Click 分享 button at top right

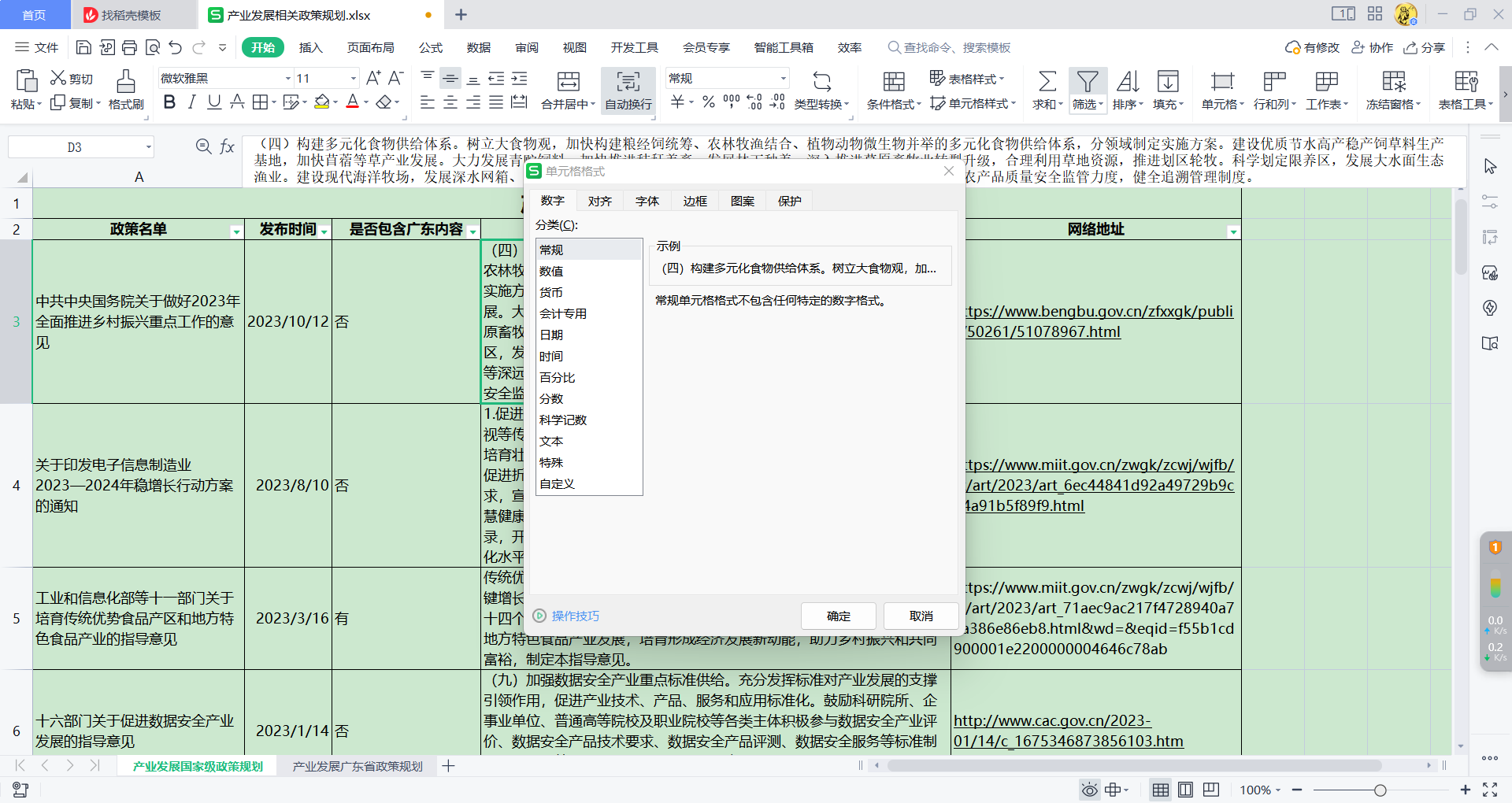click(1425, 47)
